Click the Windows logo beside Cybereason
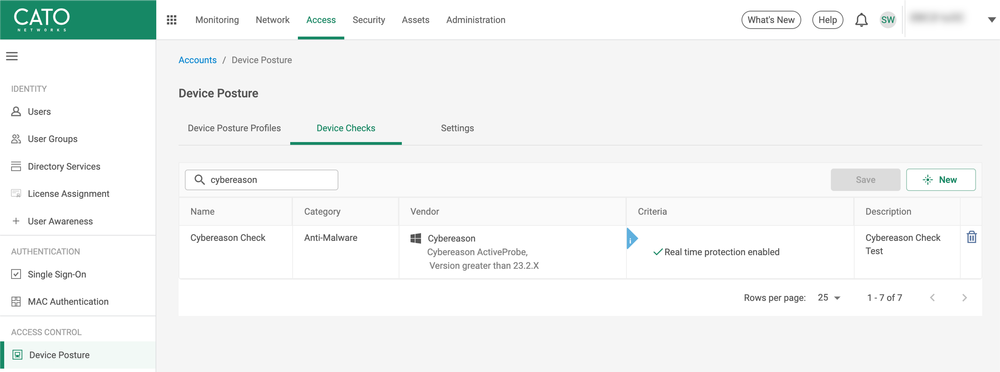 (416, 239)
